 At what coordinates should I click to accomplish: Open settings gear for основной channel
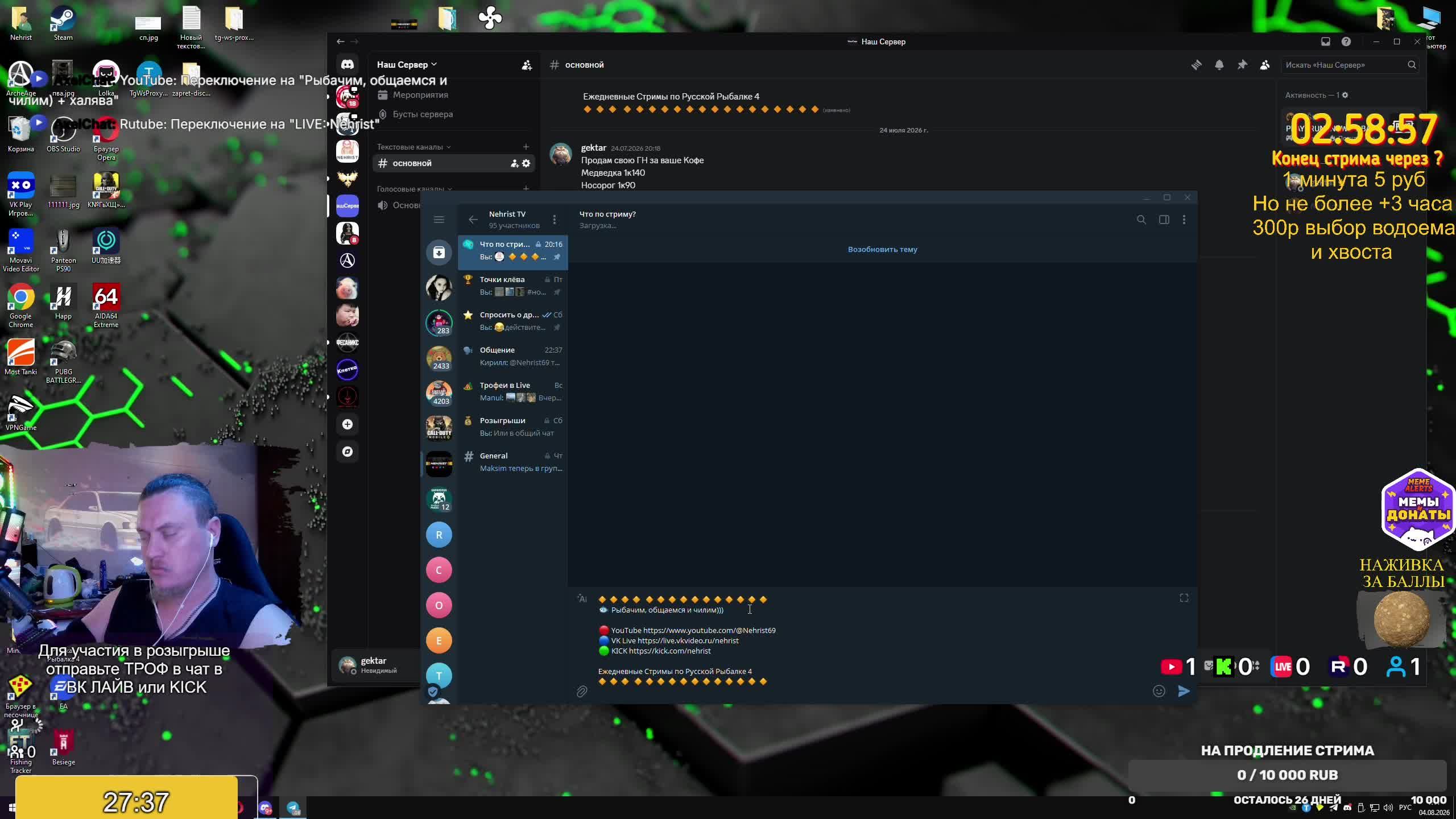pyautogui.click(x=526, y=163)
